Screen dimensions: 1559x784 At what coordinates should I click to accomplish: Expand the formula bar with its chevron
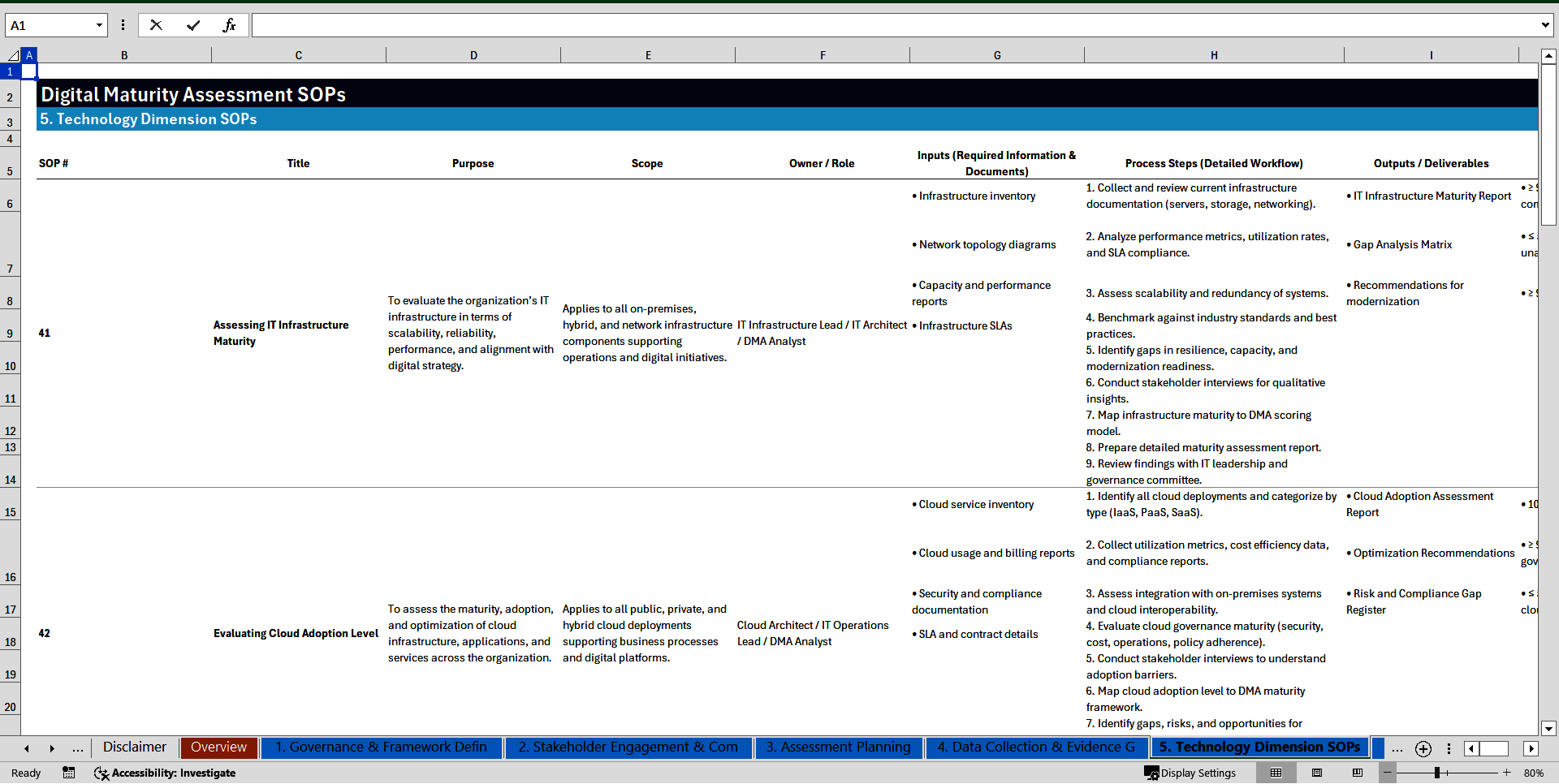point(1544,25)
